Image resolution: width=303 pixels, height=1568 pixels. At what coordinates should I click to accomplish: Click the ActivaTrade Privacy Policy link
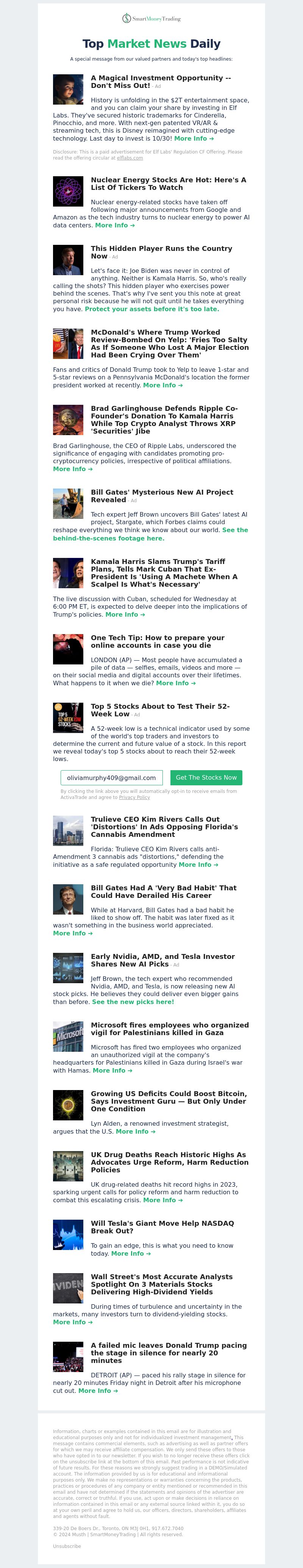click(134, 797)
